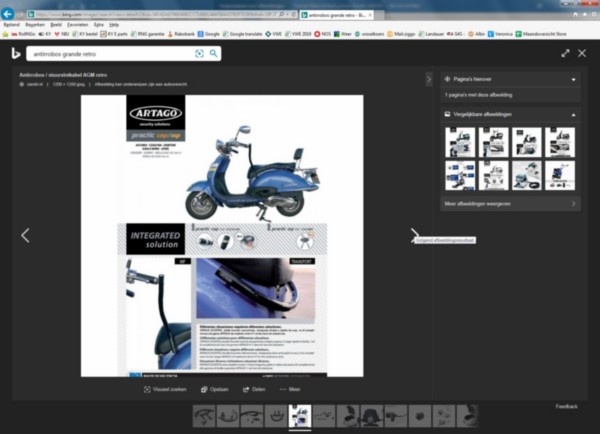Viewport: 600px width, 434px height.
Task: Click the Bing logo icon
Action: coord(15,53)
